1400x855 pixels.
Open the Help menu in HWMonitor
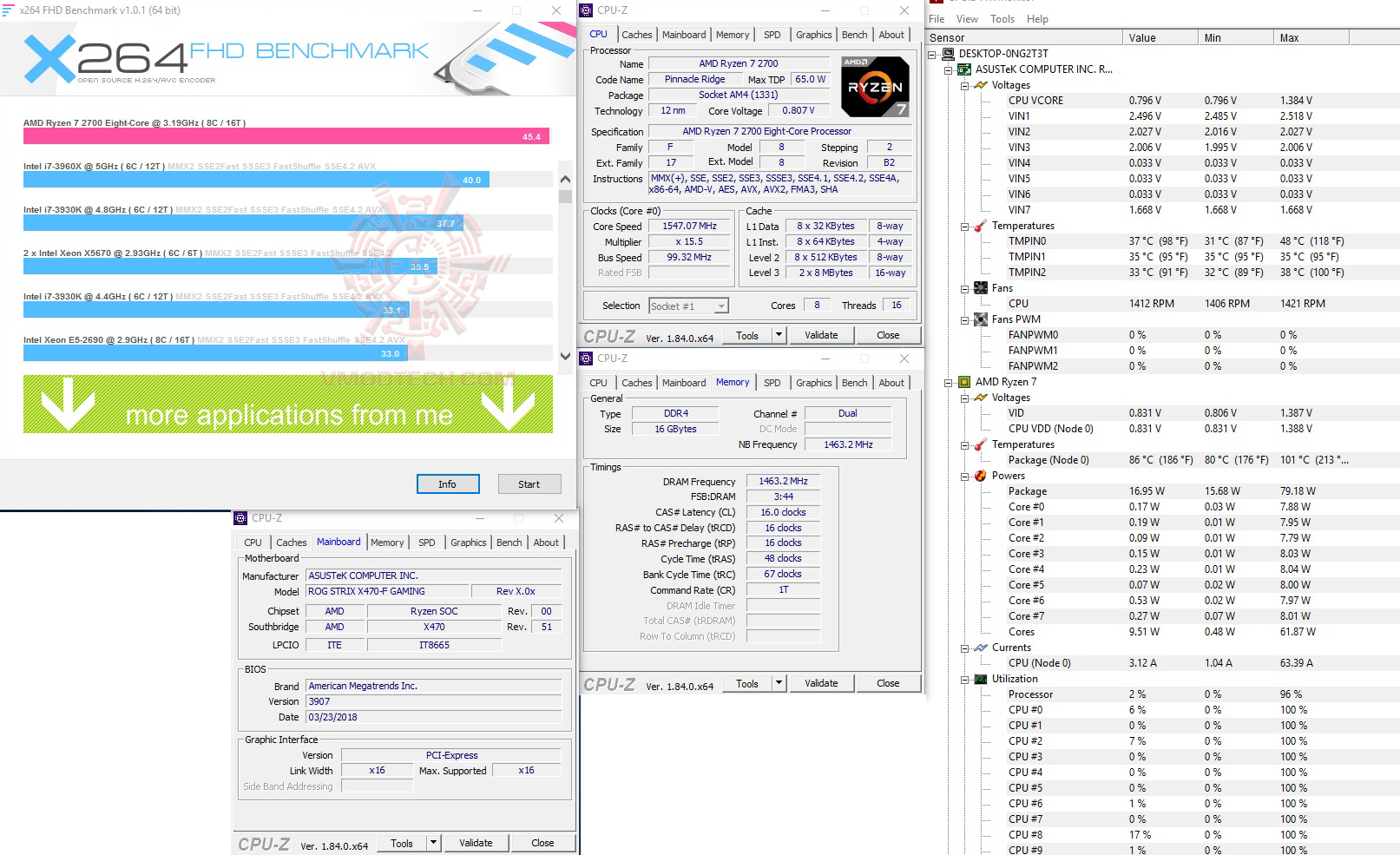(1037, 19)
